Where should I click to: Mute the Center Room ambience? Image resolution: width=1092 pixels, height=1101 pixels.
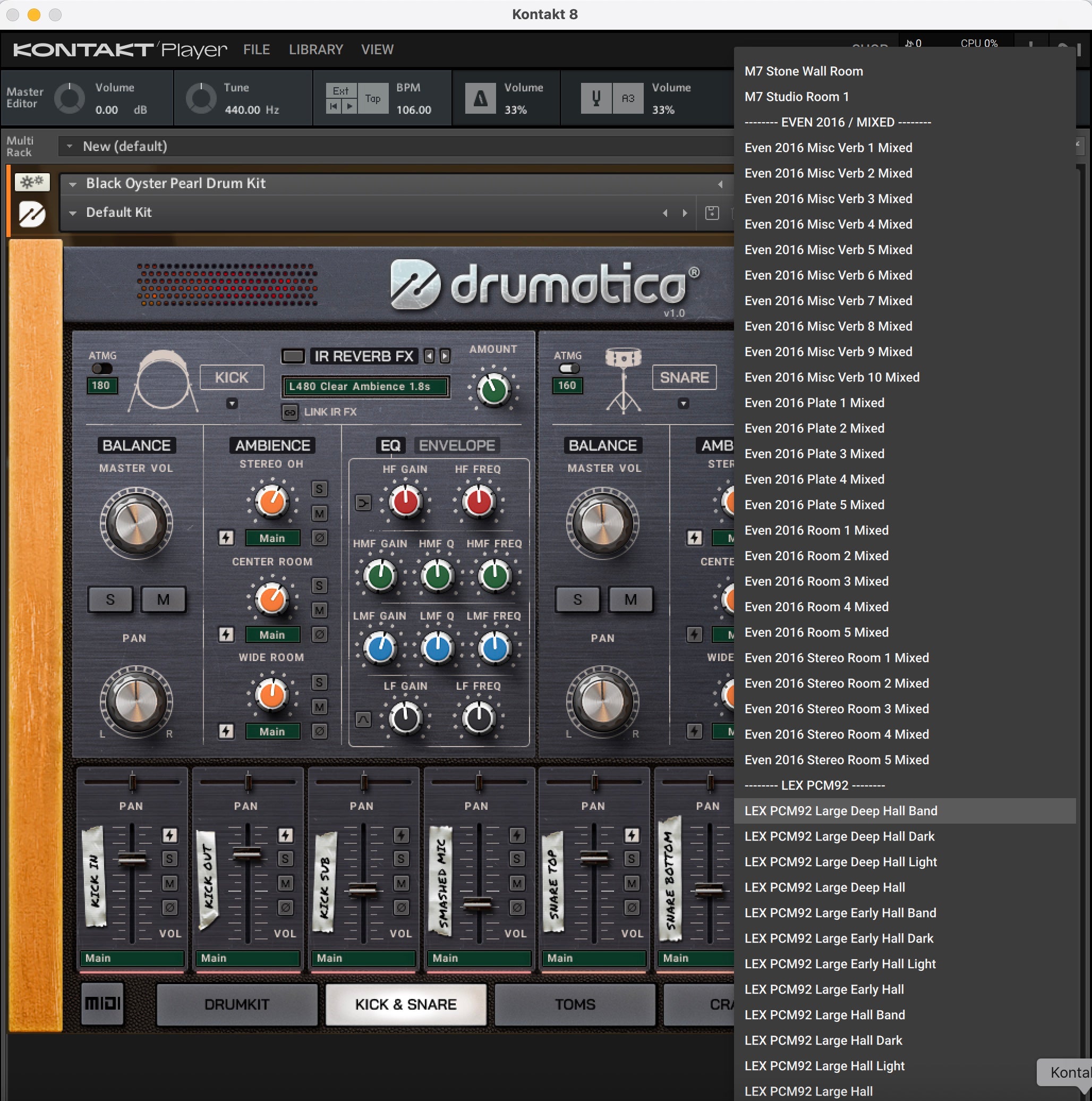click(x=320, y=611)
